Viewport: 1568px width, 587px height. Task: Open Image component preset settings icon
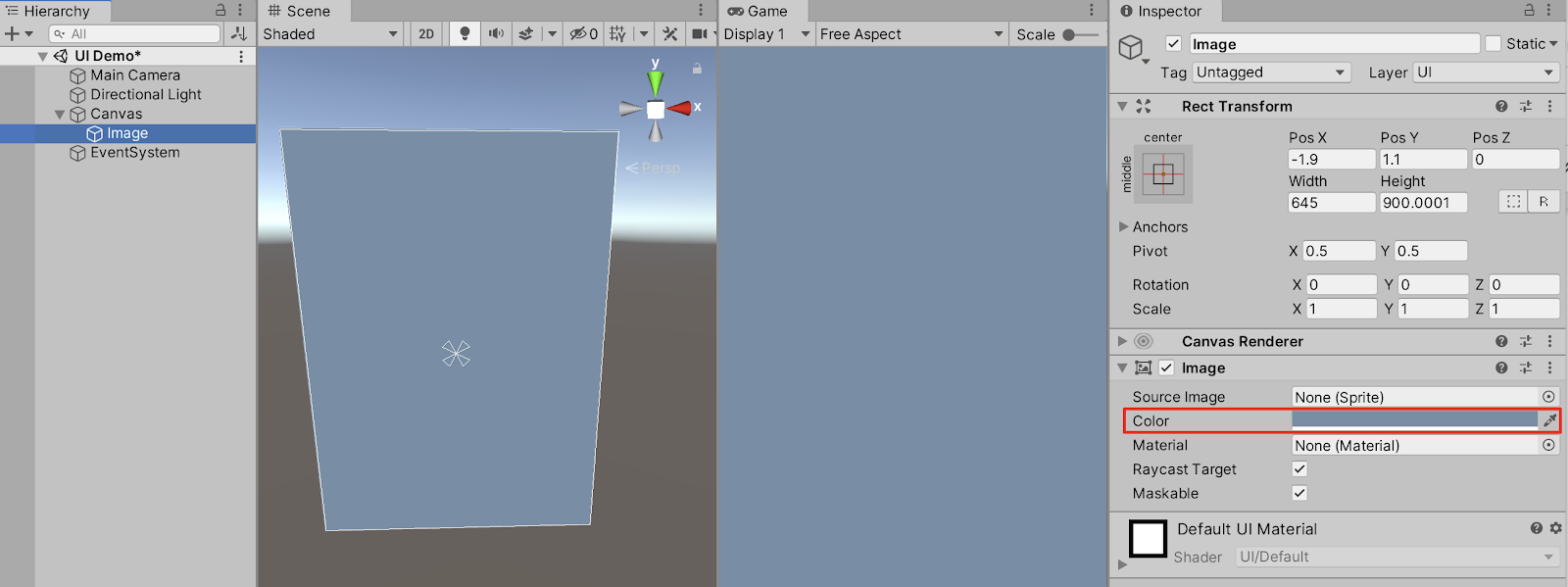pyautogui.click(x=1526, y=367)
